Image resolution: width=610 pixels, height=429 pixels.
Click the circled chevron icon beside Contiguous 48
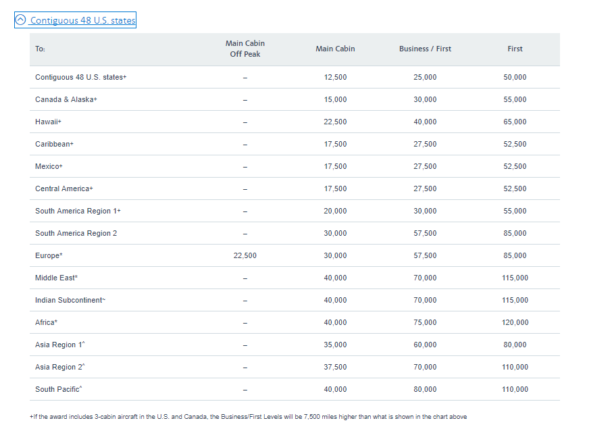[21, 19]
